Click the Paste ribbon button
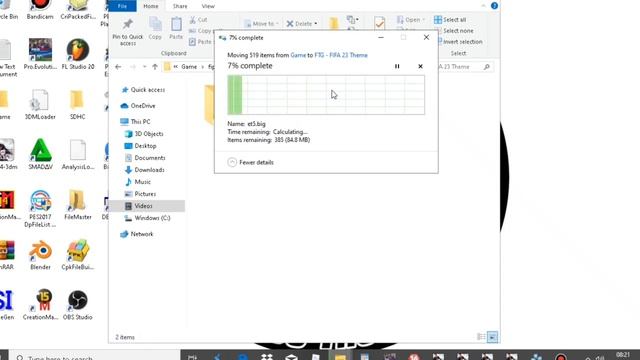This screenshot has height=360, width=640. point(176,29)
